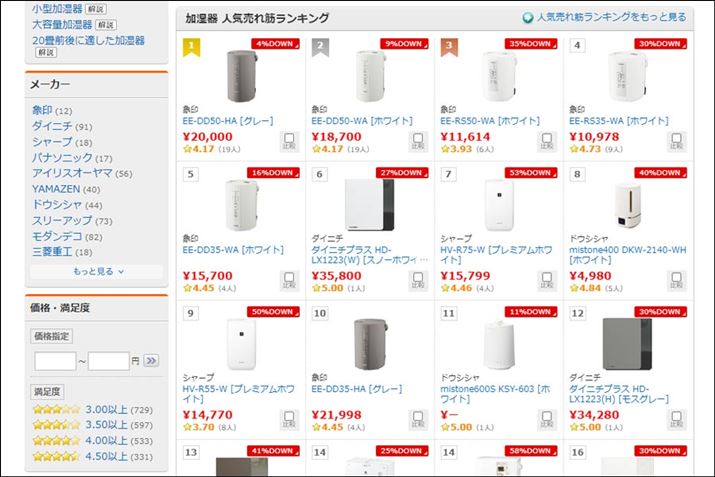
Task: Filter by 4.00以上 star rating
Action: pyautogui.click(x=106, y=441)
